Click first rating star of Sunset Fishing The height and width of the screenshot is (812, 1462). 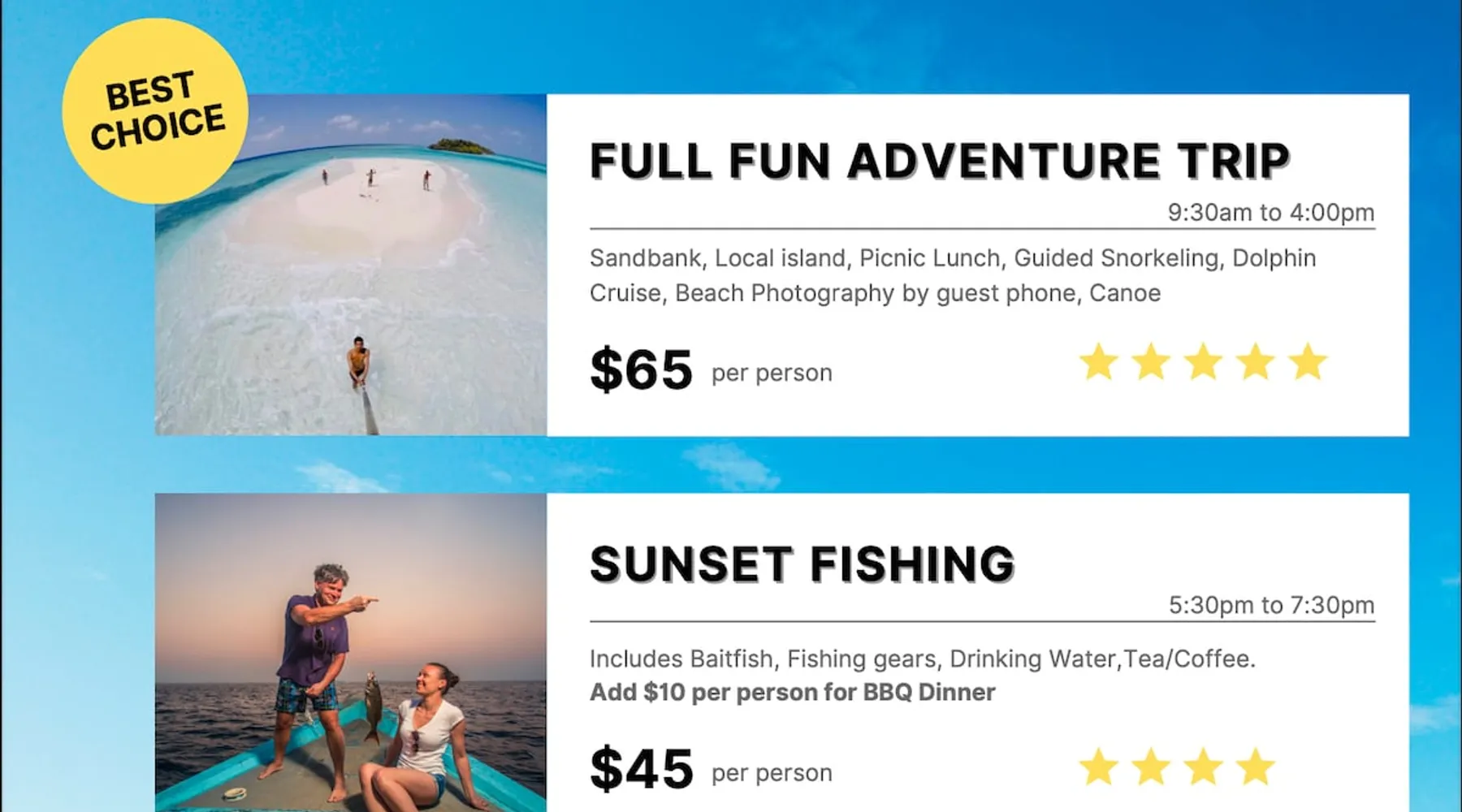(1098, 767)
